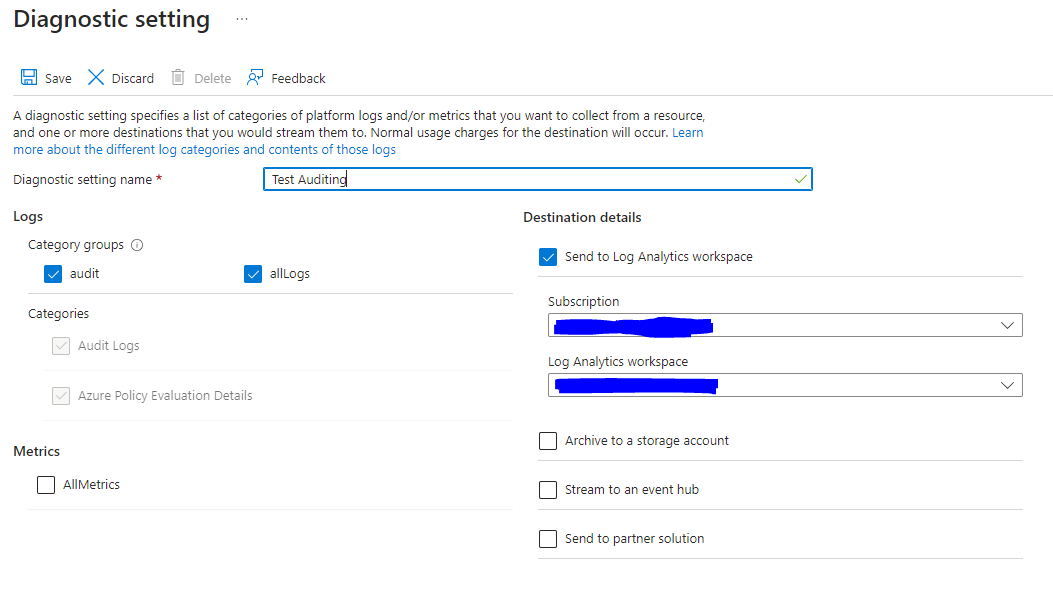Disable Send to Log Analytics workspace
This screenshot has height=589, width=1053.
tap(548, 257)
